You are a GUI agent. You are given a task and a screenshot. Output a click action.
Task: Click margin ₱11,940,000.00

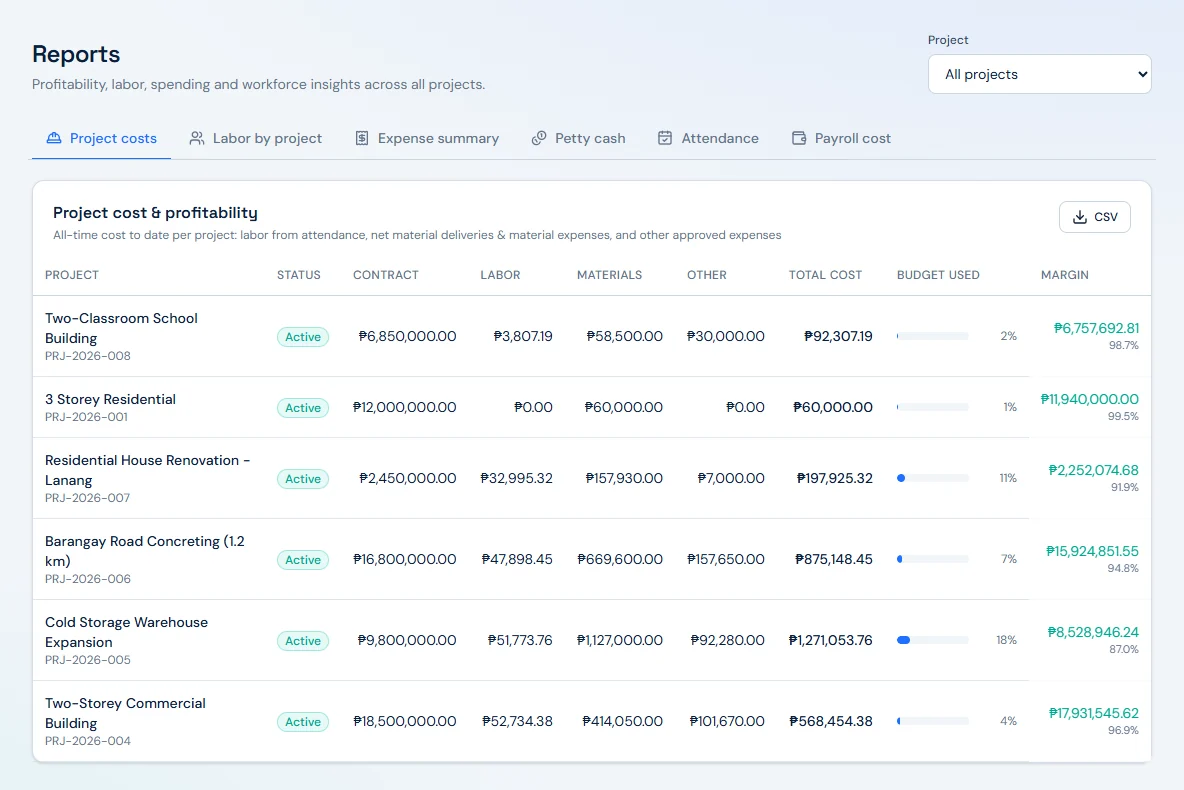(x=1090, y=399)
